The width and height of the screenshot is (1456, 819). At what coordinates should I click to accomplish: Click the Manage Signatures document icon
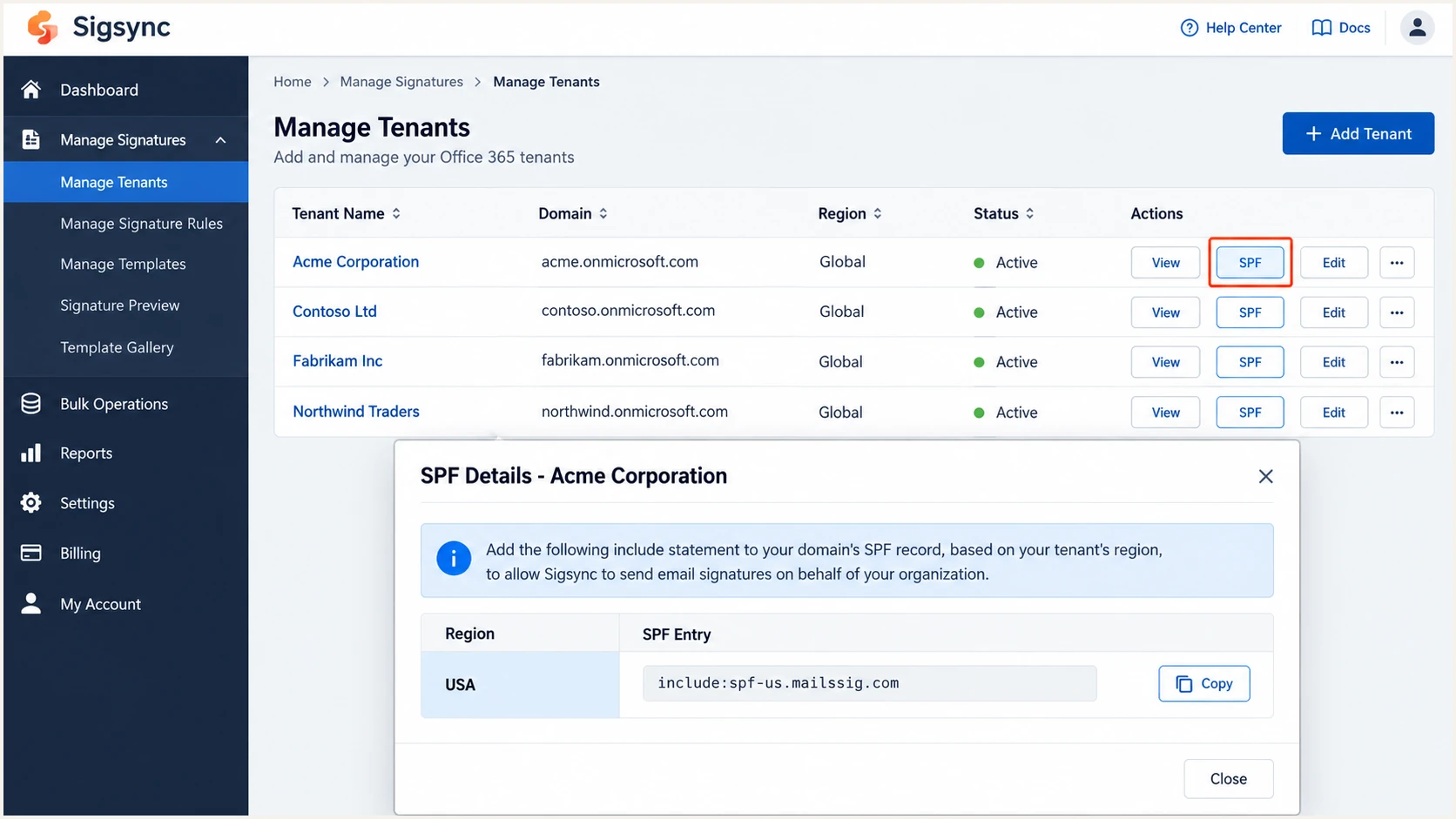31,139
